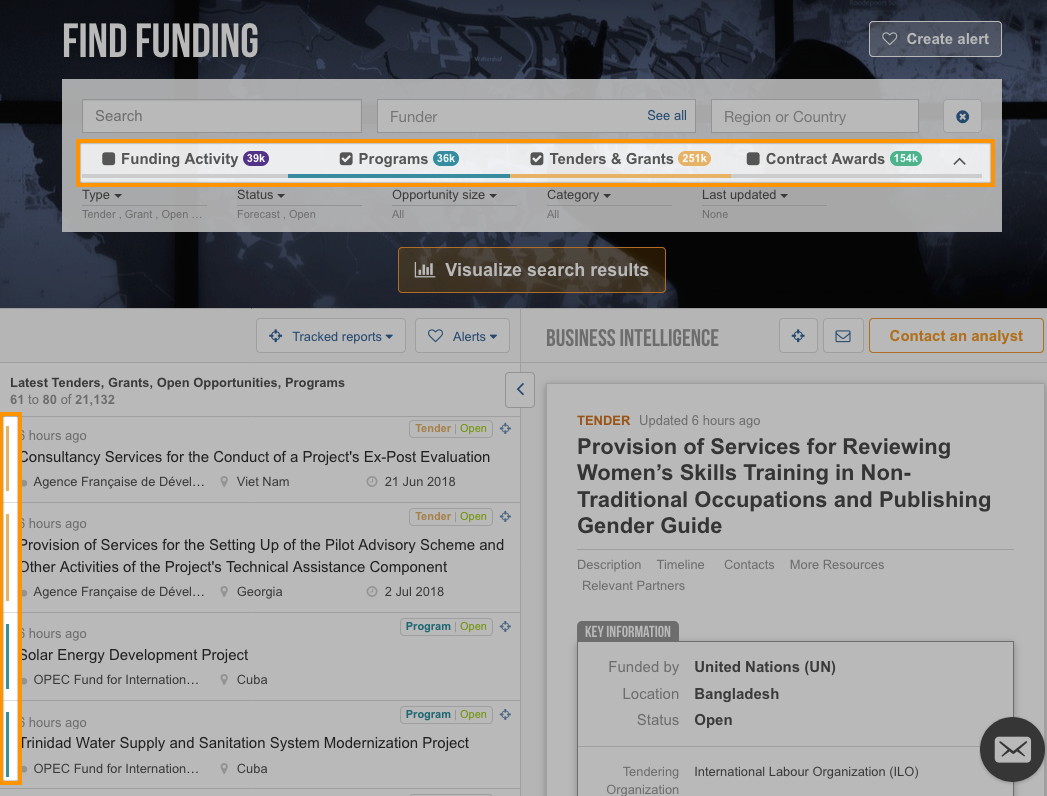Open Pilot Advisory Scheme services listing
The image size is (1047, 796).
click(x=262, y=556)
